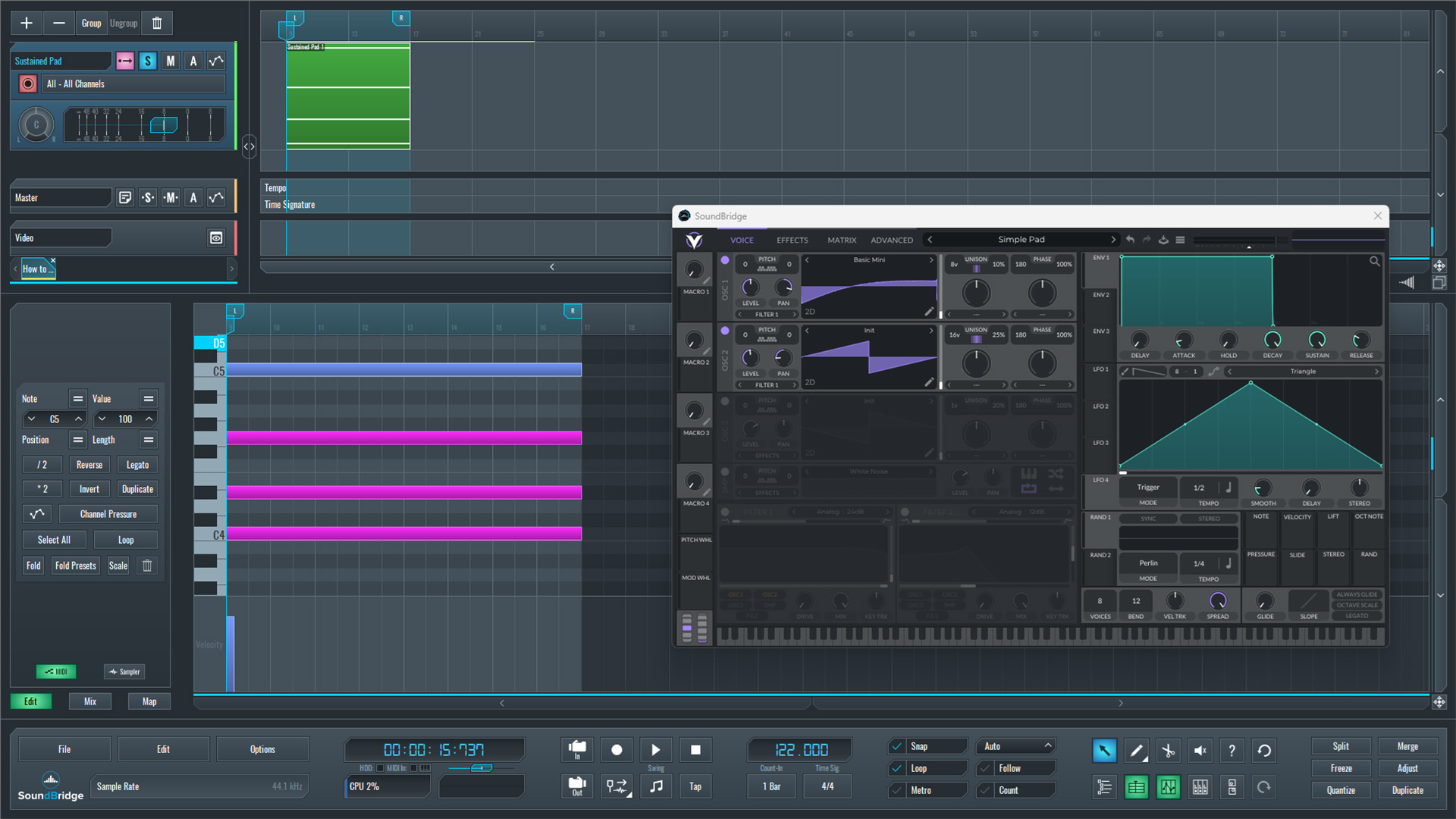
Task: Open LFO Trigger mode selector
Action: point(1148,488)
